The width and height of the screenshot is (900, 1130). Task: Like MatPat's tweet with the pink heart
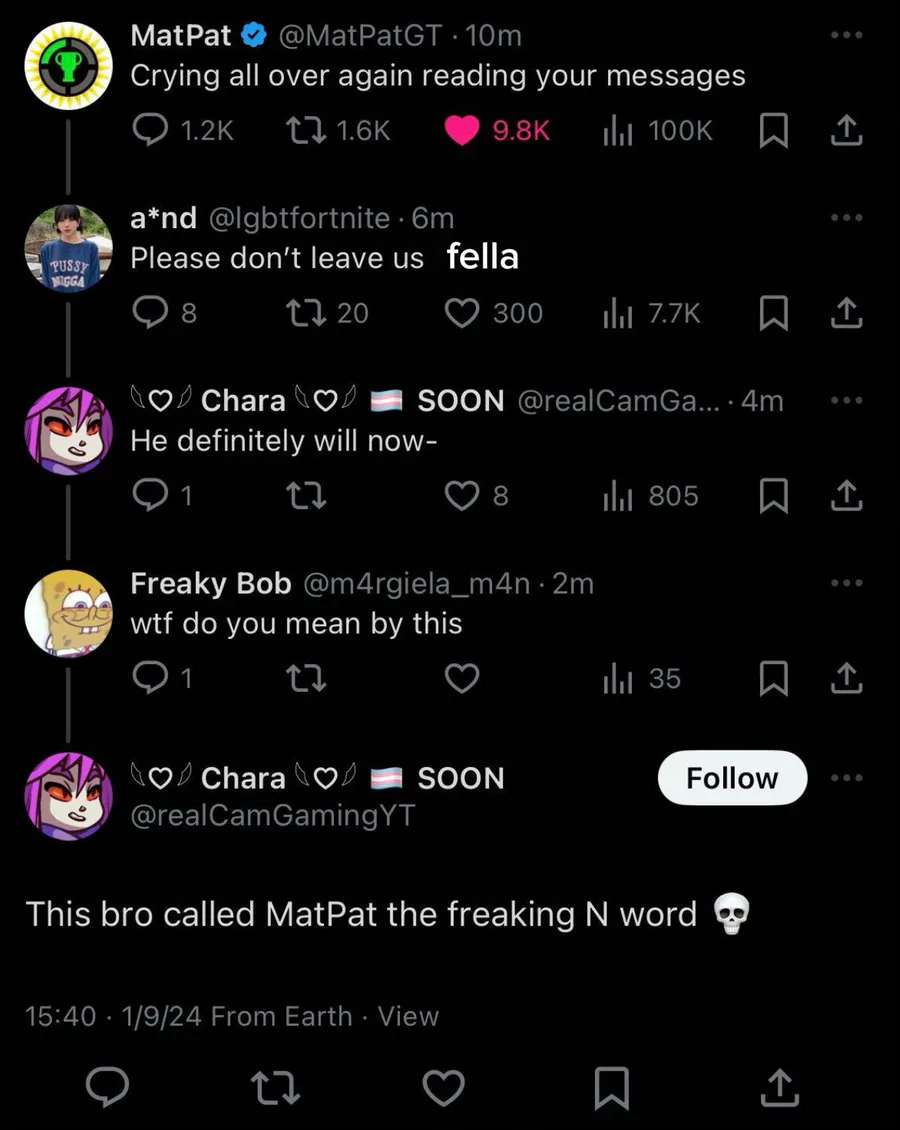tap(461, 130)
